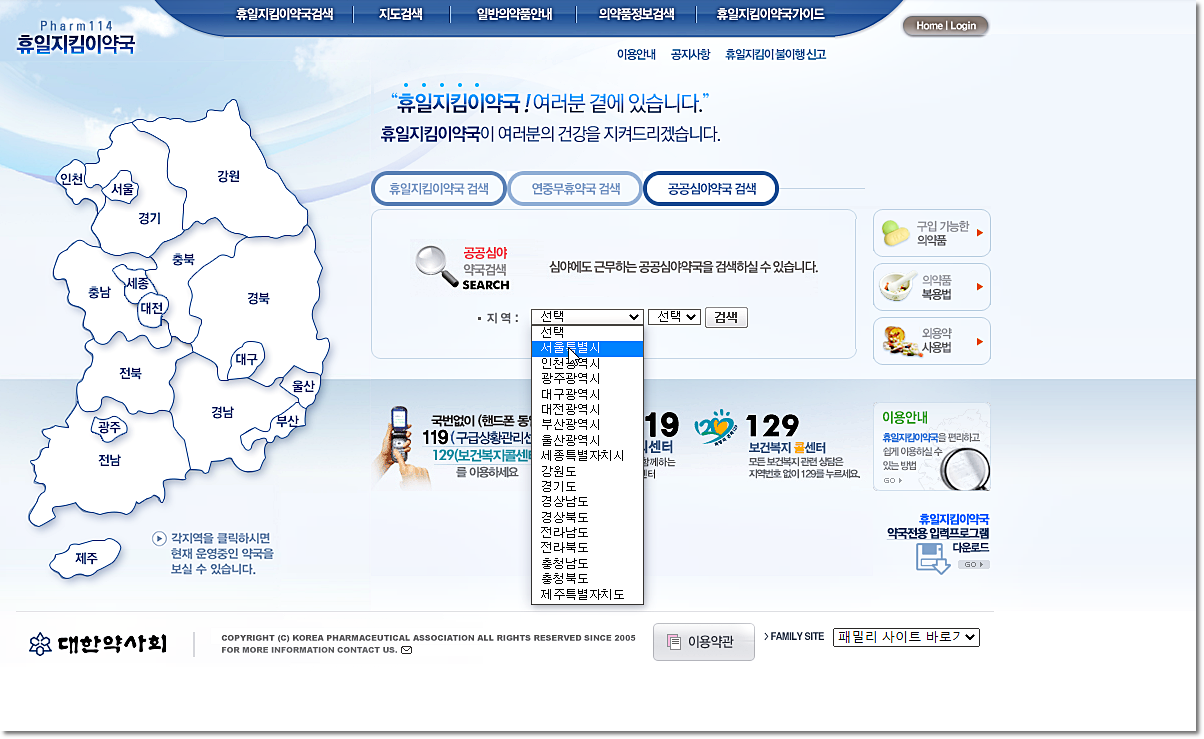Open 이용안내 link
This screenshot has height=739, width=1204.
pos(636,55)
